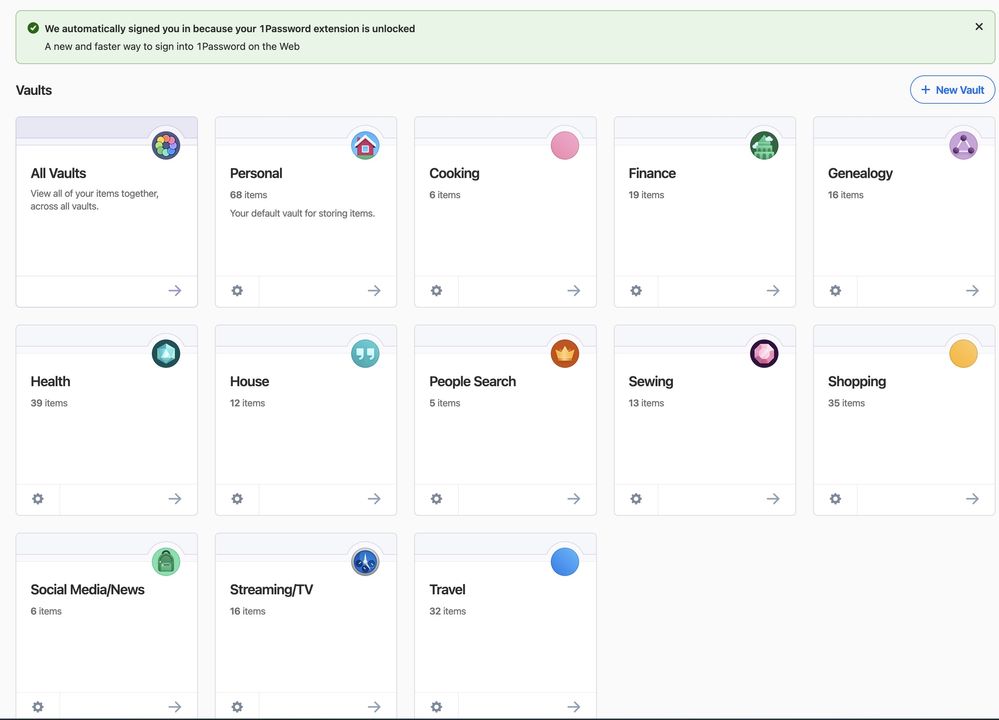Image resolution: width=999 pixels, height=720 pixels.
Task: Click arrow to open All Vaults
Action: (175, 291)
